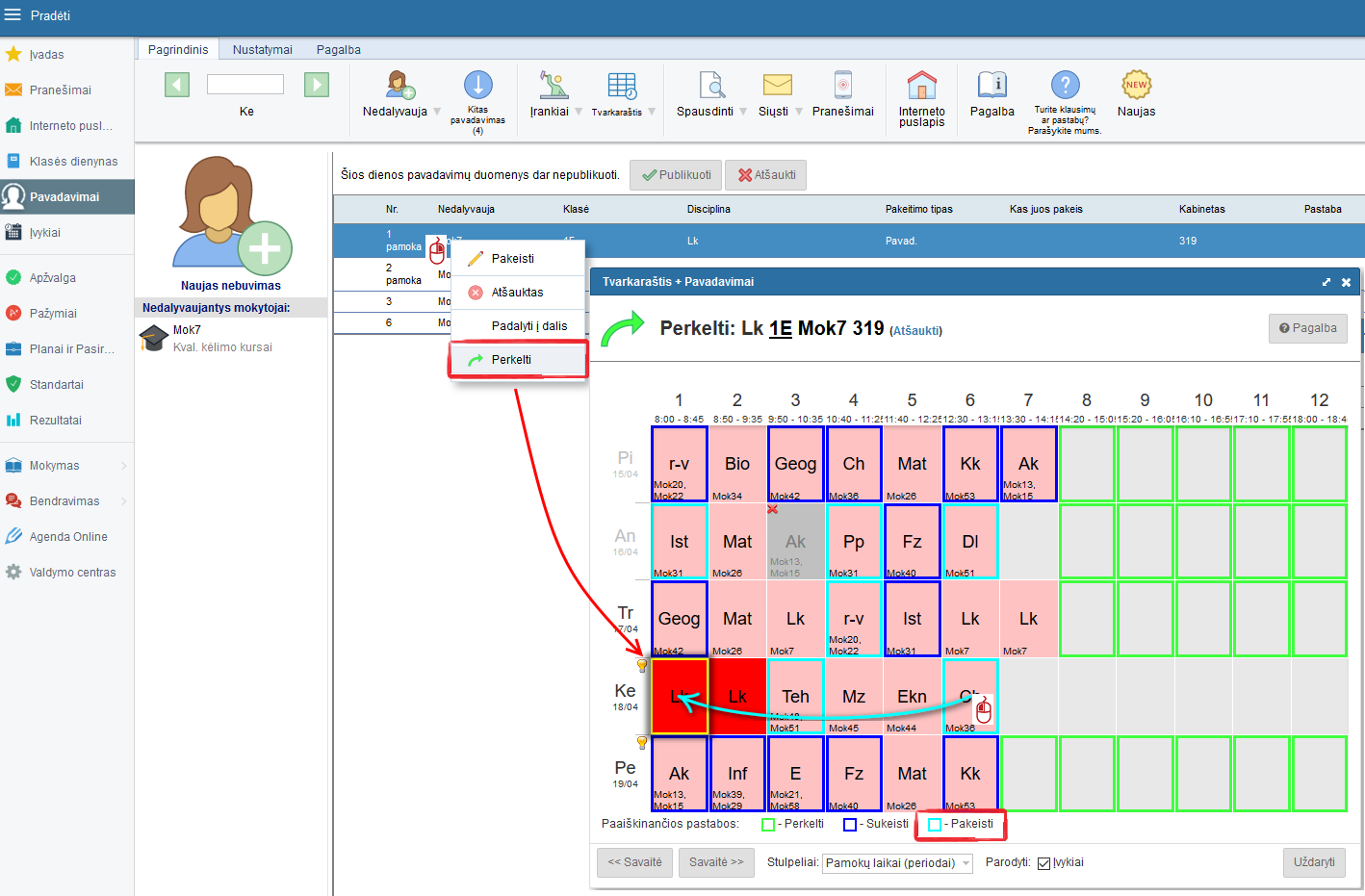Choose Atšauktas in context menu
Screen dimensions: 1365x896
(518, 293)
